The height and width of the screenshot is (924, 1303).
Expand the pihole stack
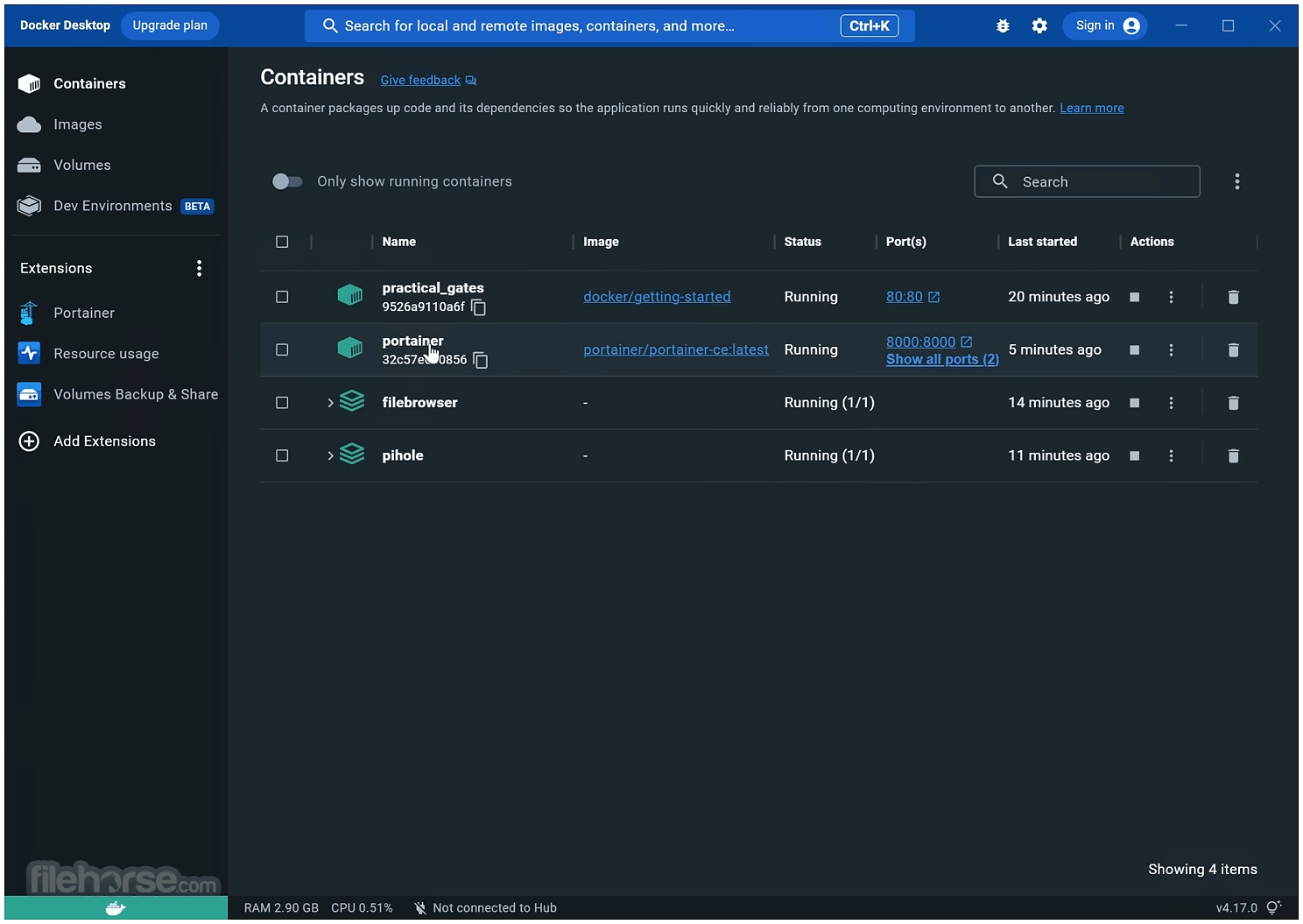[x=330, y=455]
